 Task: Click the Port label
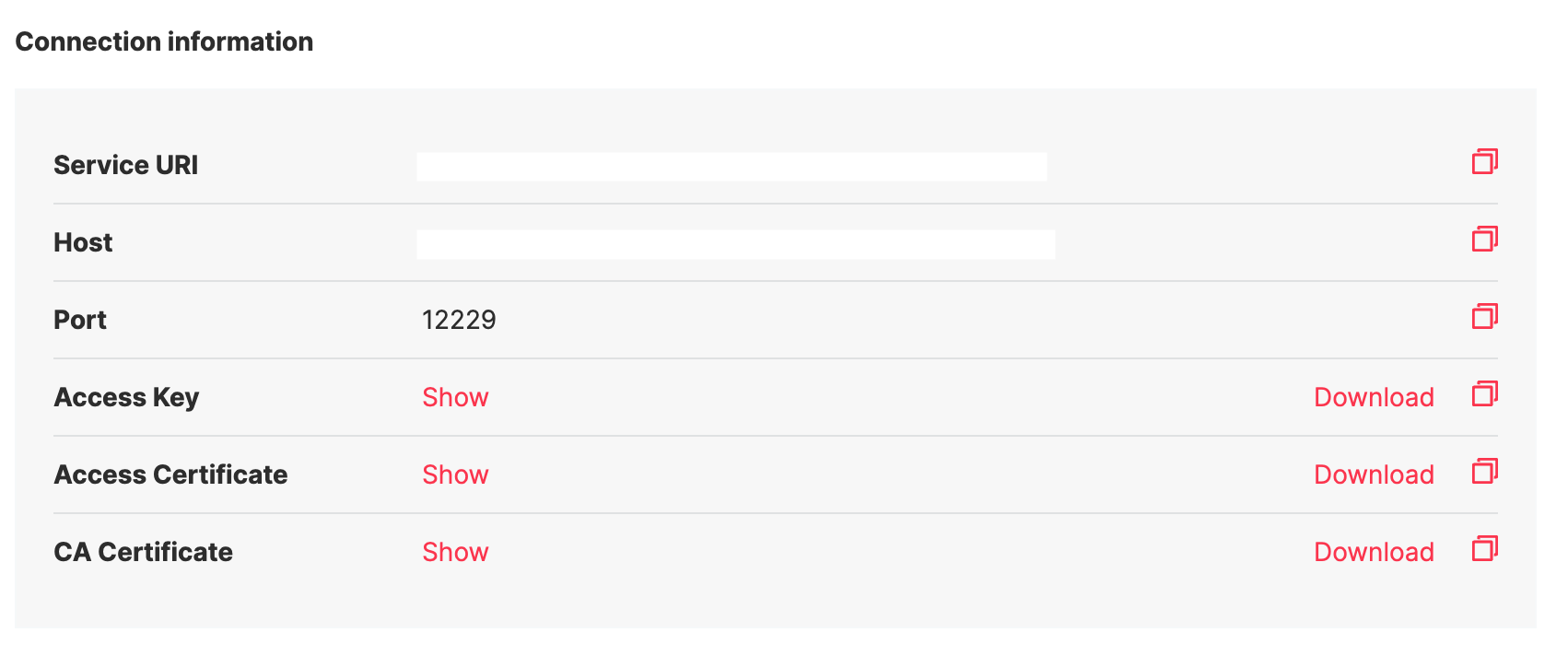pos(80,320)
